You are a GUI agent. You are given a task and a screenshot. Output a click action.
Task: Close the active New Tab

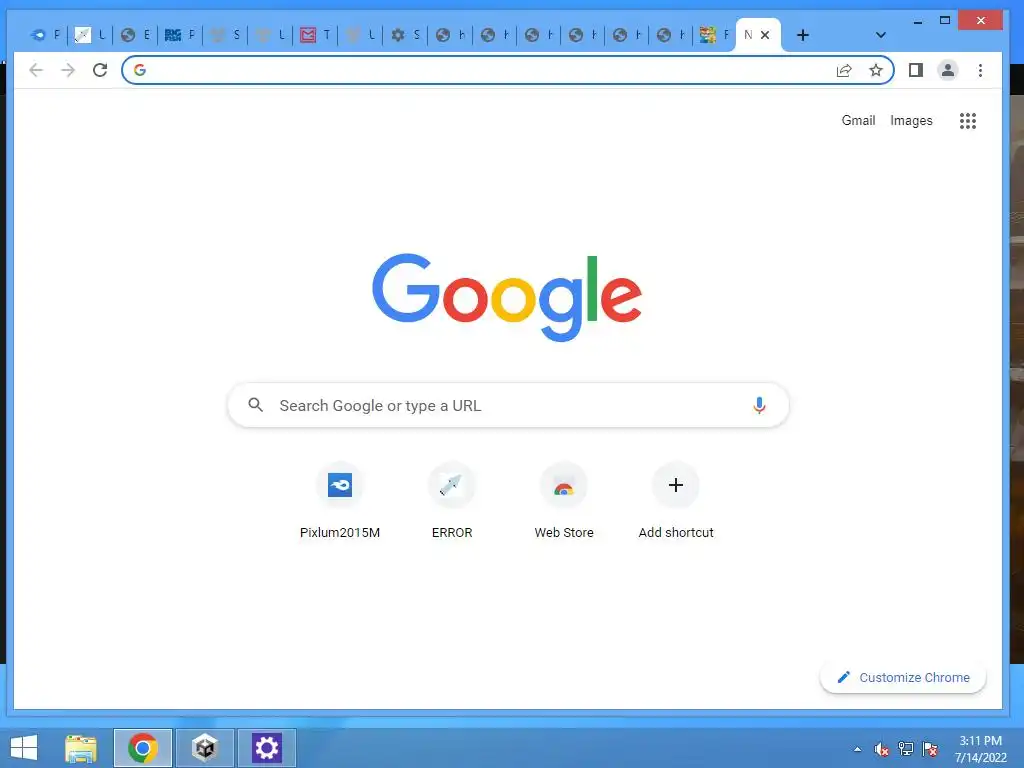[x=765, y=35]
